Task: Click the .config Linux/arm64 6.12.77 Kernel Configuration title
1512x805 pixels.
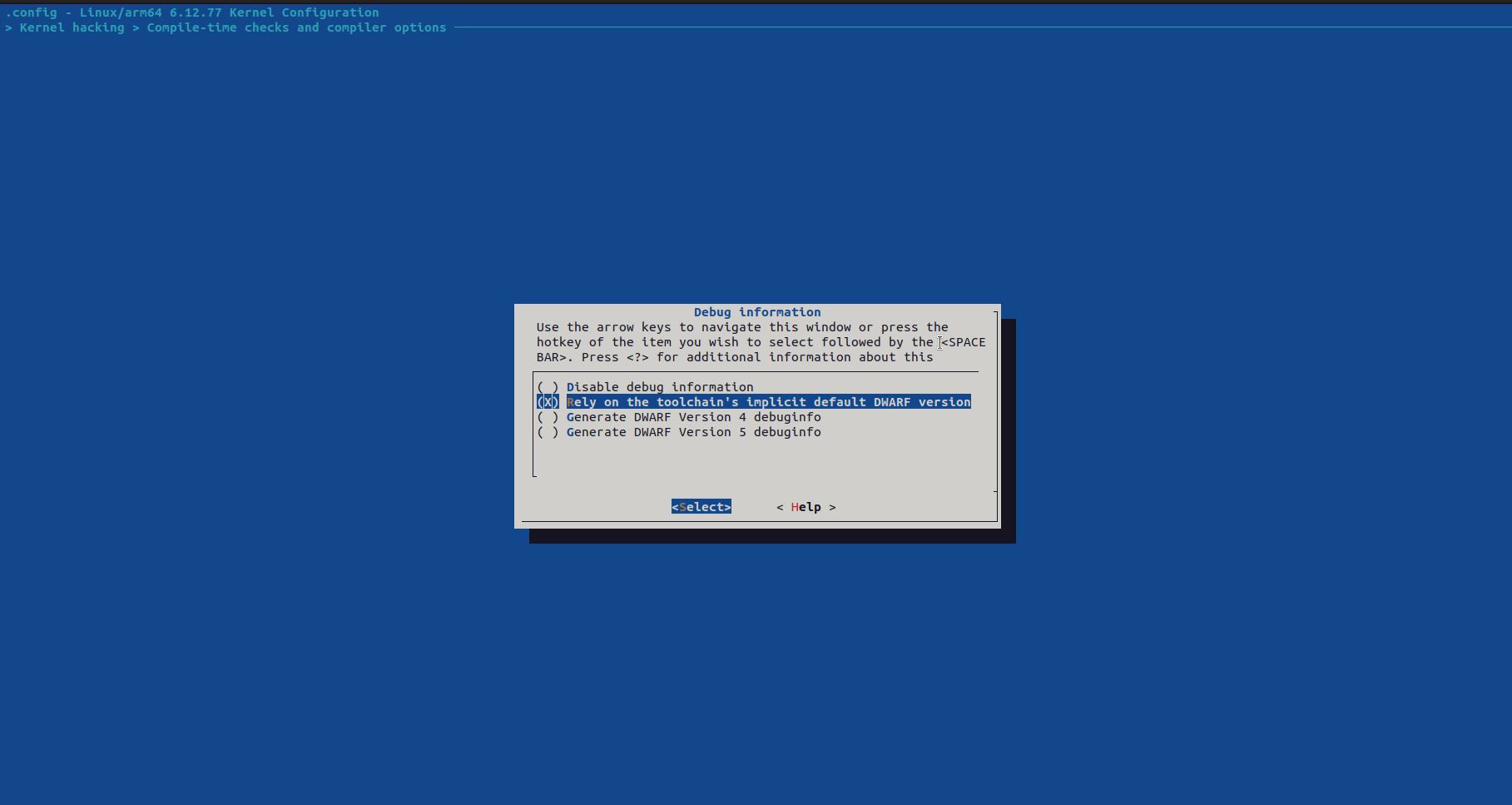Action: click(x=192, y=12)
